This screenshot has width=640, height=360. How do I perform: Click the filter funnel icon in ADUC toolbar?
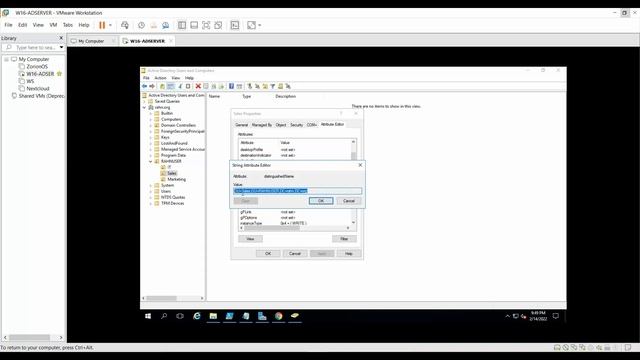[x=273, y=86]
